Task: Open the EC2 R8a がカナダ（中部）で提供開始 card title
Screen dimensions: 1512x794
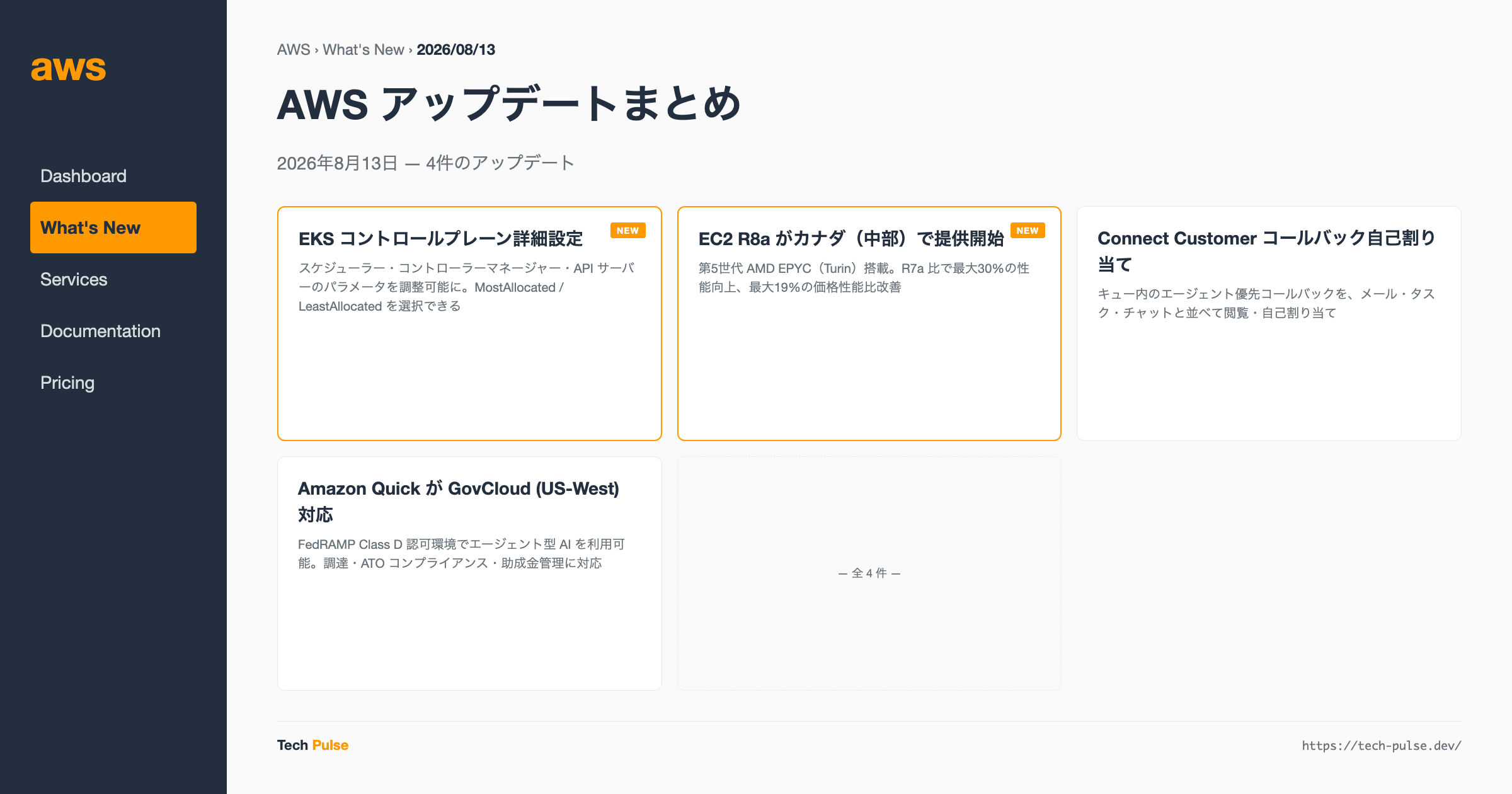Action: click(x=851, y=239)
